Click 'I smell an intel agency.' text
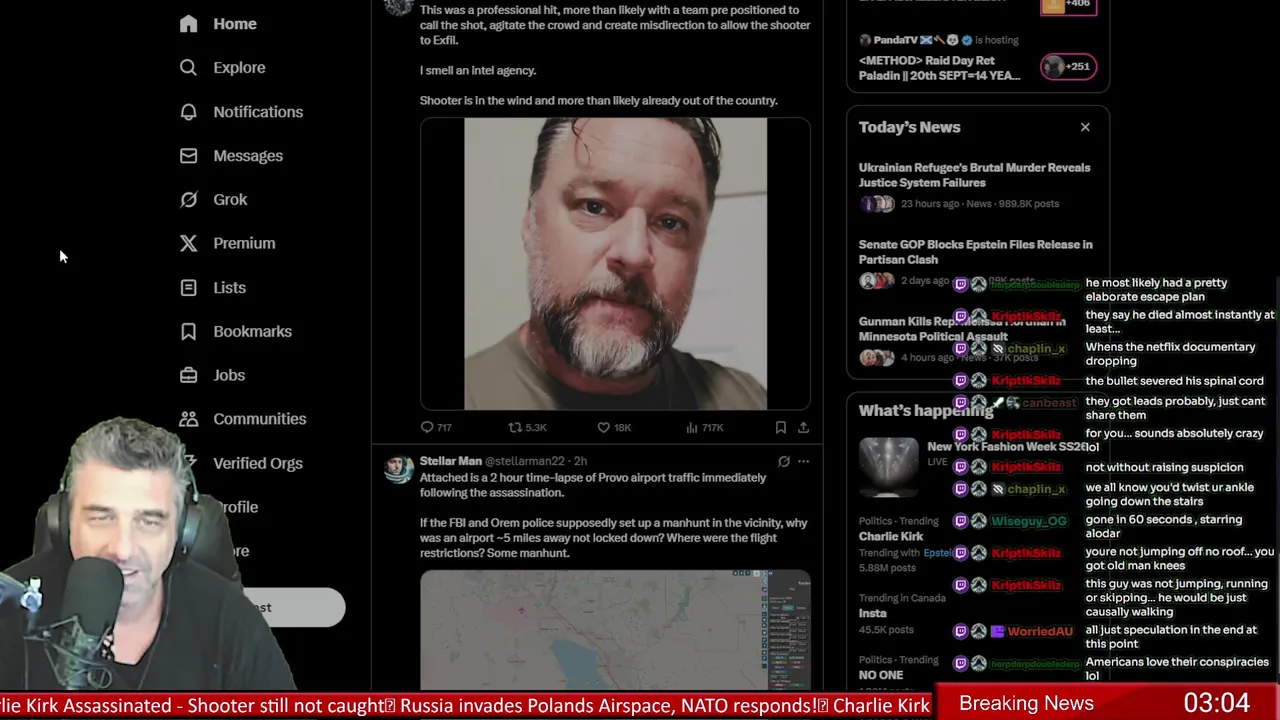Screen dimensions: 1280x720 click(x=478, y=71)
